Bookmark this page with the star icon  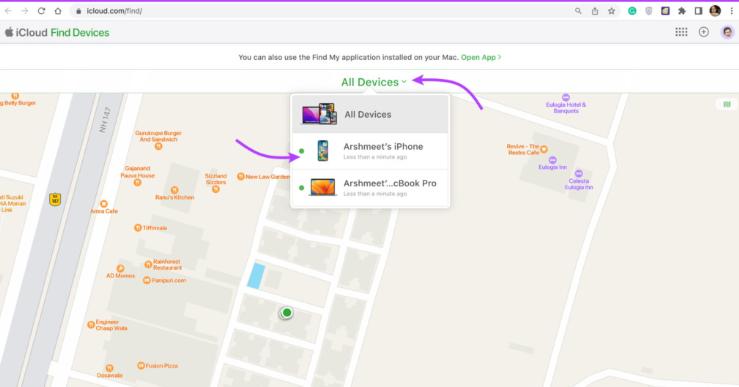[x=611, y=11]
